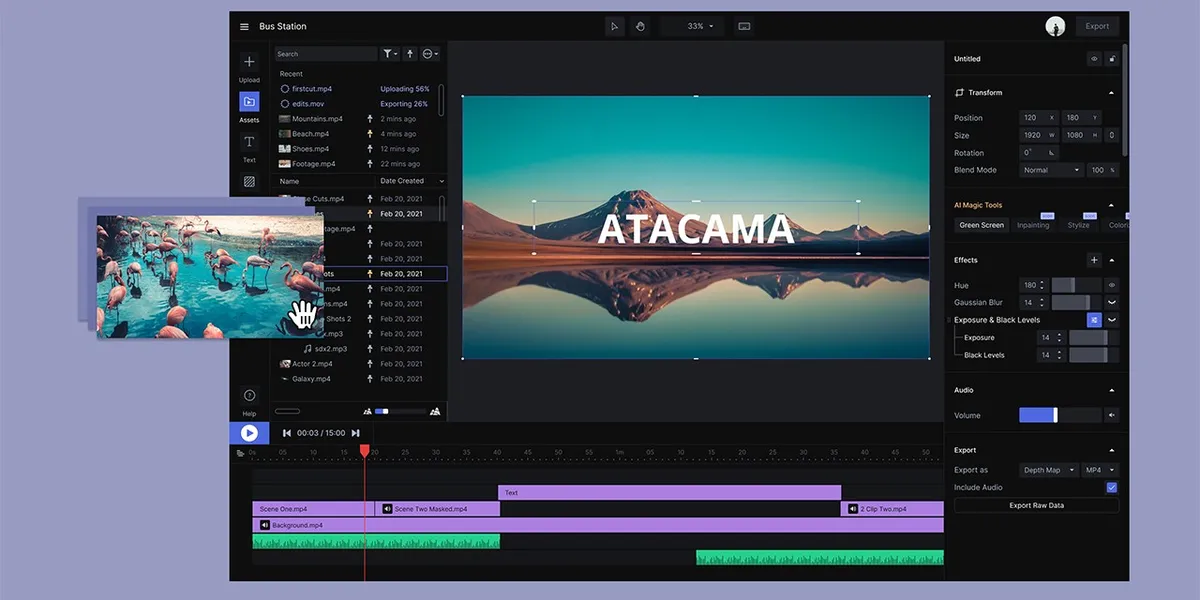Open the hamburger menu beside Bus Station
1200x600 pixels.
[x=244, y=27]
